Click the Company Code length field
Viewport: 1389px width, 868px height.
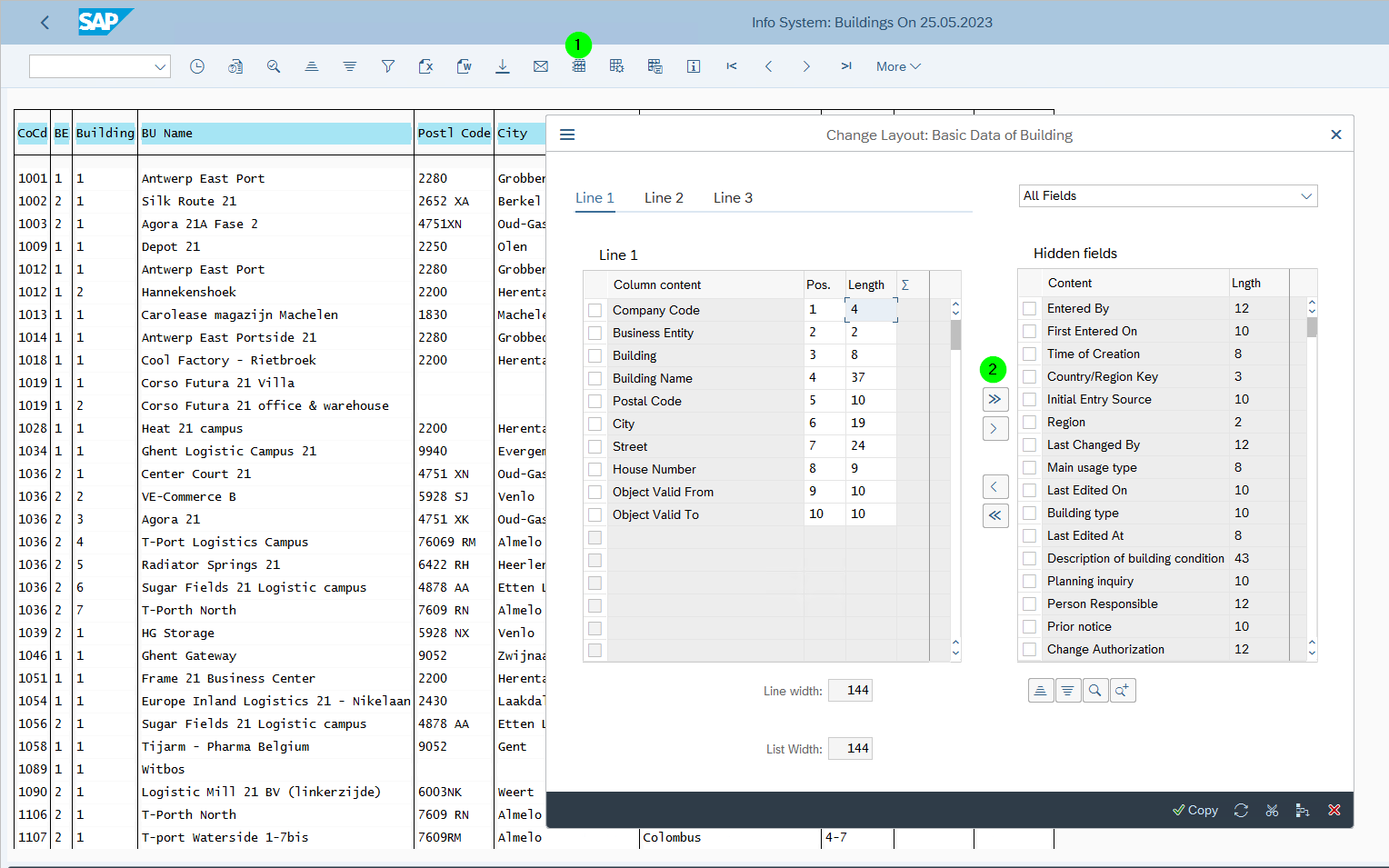[x=871, y=309]
